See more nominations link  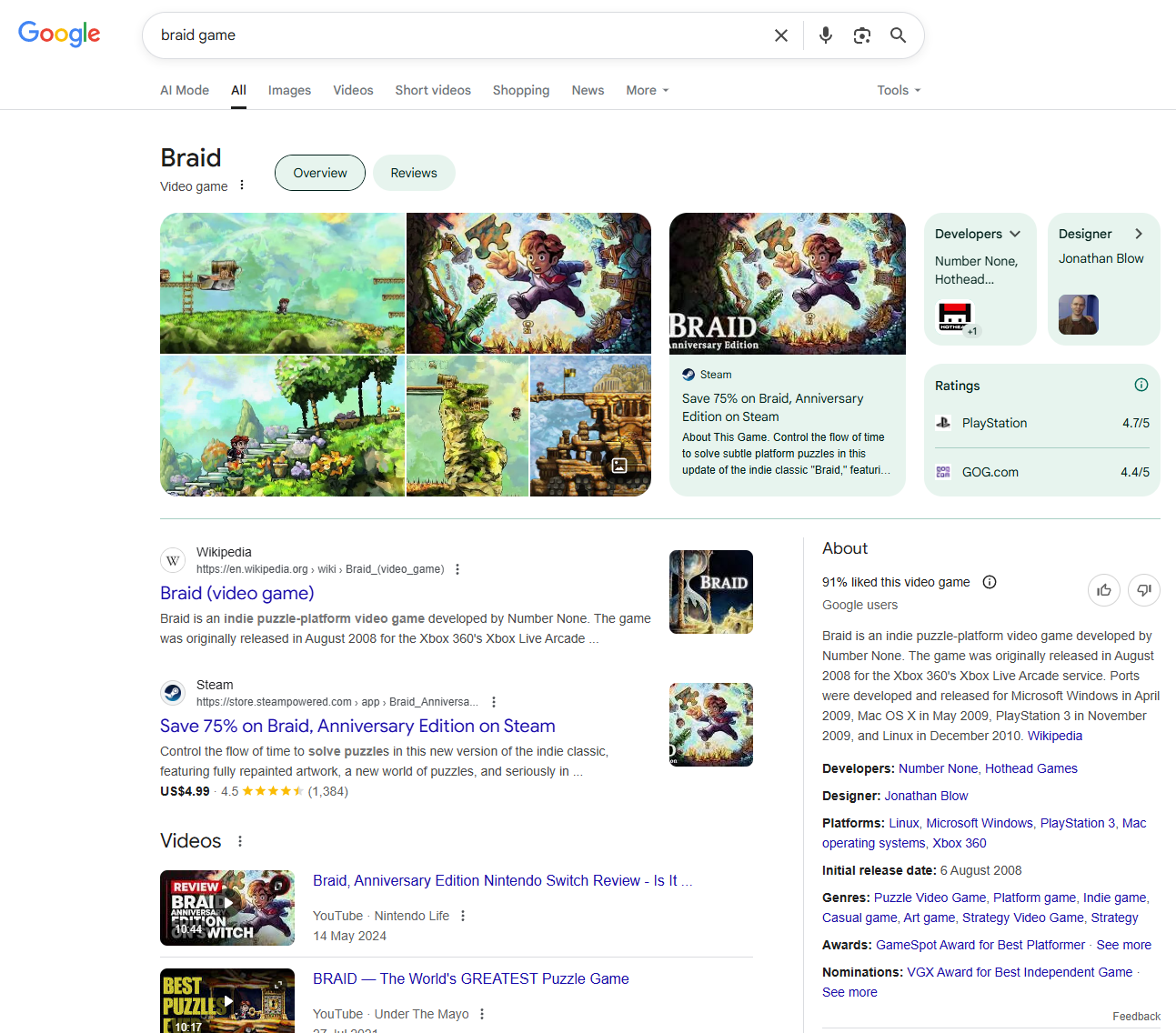click(849, 992)
